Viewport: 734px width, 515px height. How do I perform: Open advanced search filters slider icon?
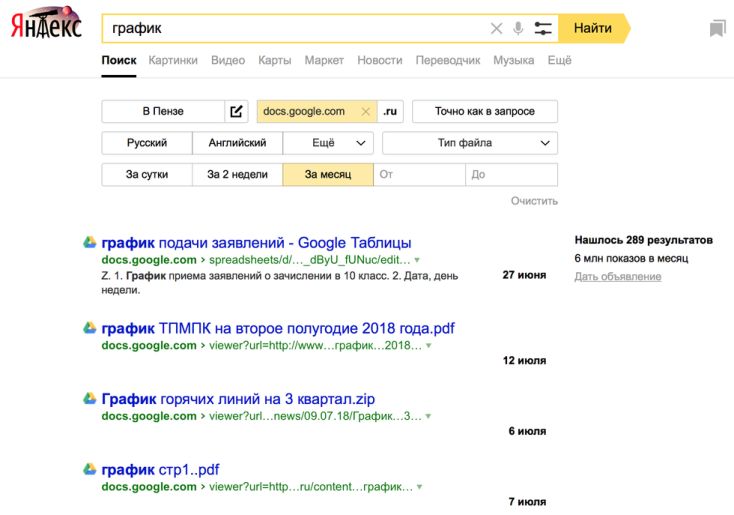[543, 29]
